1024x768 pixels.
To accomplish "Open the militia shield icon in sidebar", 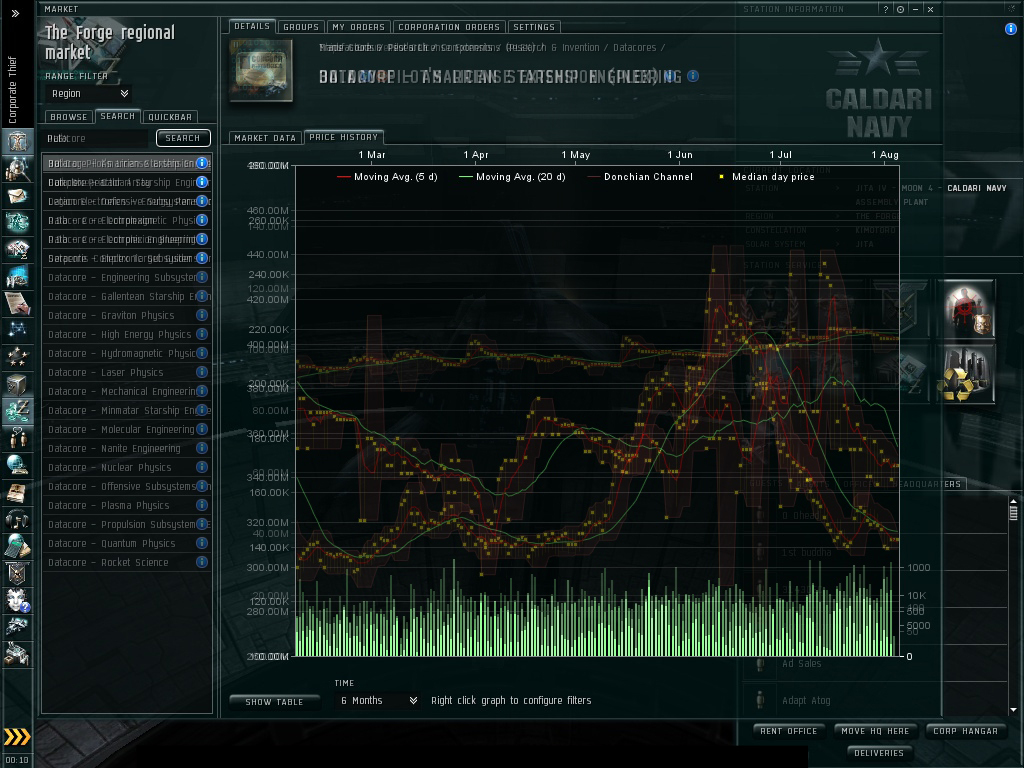I will pyautogui.click(x=17, y=573).
